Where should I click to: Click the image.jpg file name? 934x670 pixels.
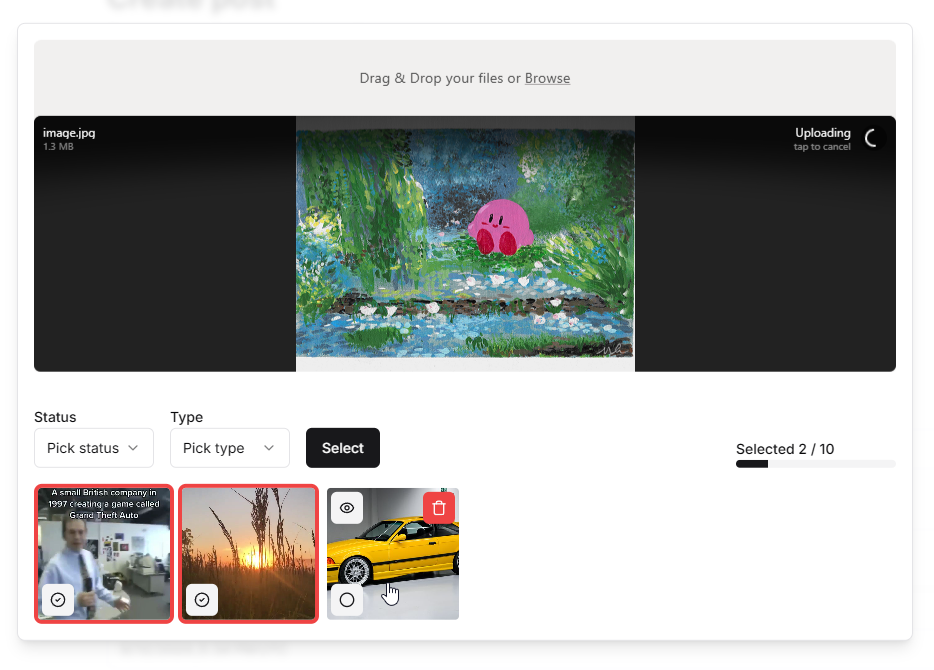tap(69, 133)
